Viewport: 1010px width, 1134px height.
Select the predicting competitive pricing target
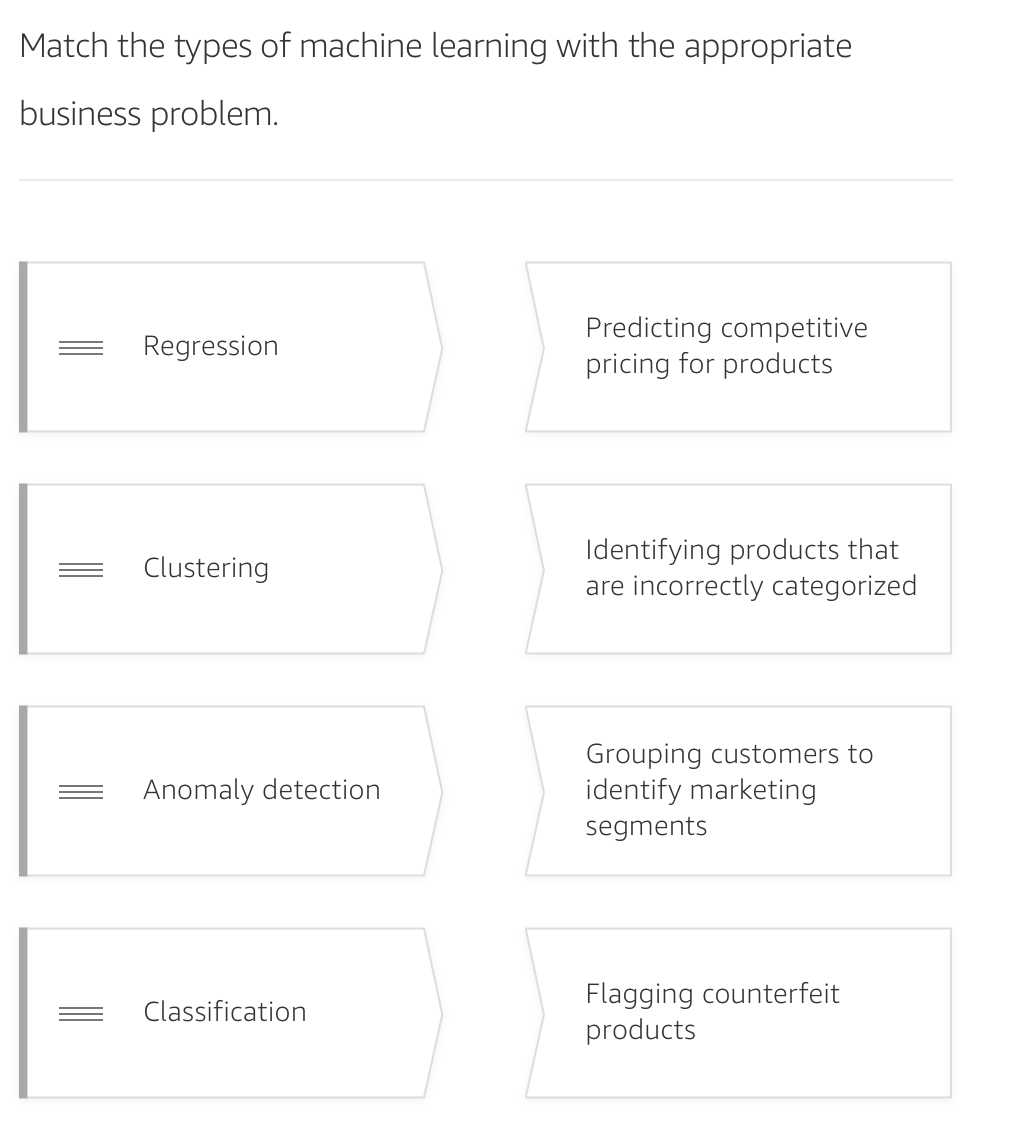[x=740, y=347]
